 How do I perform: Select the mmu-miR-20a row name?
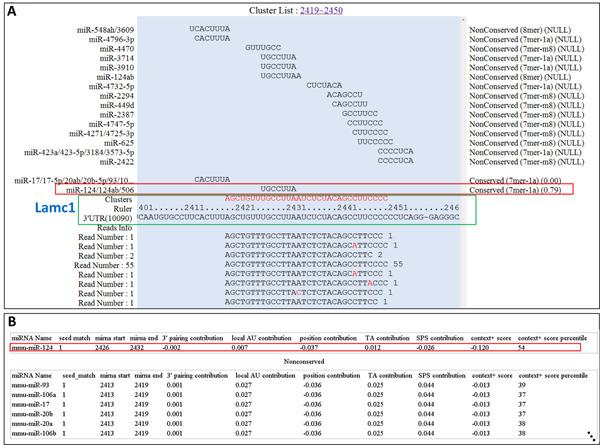click(x=32, y=424)
